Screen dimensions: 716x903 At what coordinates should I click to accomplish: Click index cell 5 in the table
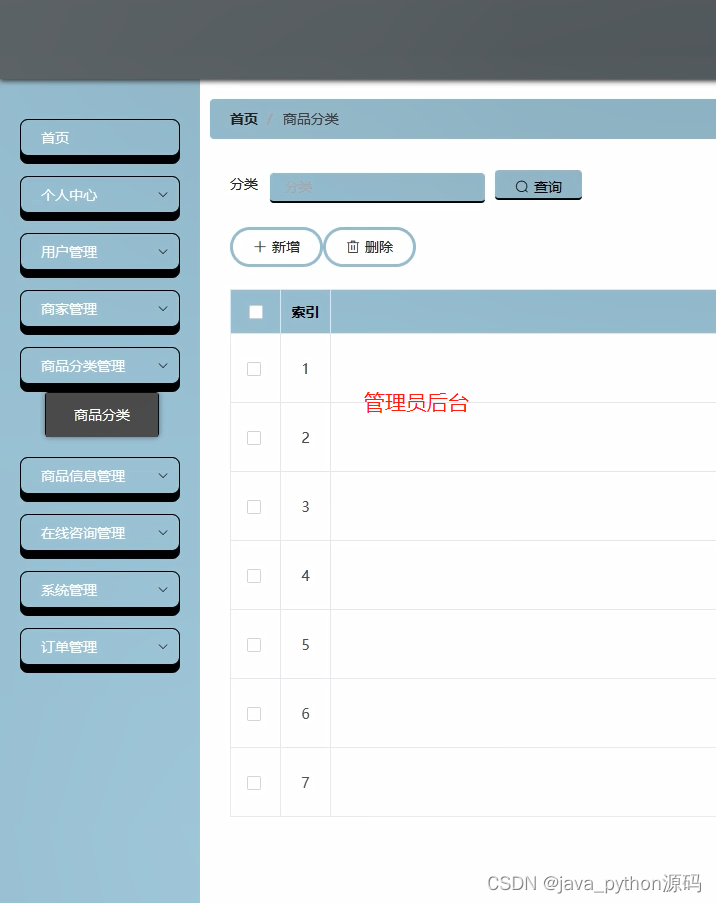point(305,645)
